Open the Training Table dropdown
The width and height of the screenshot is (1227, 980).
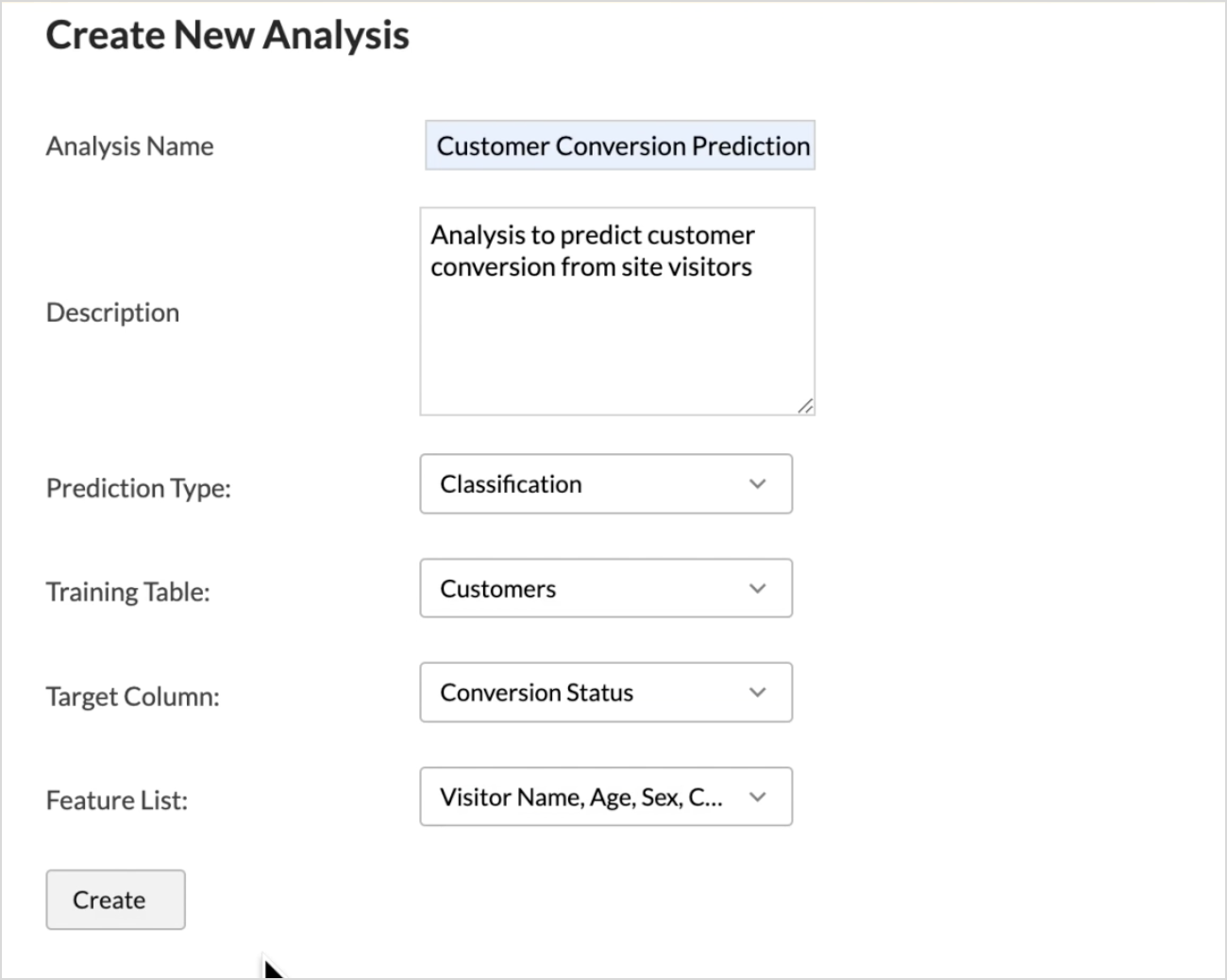(606, 588)
